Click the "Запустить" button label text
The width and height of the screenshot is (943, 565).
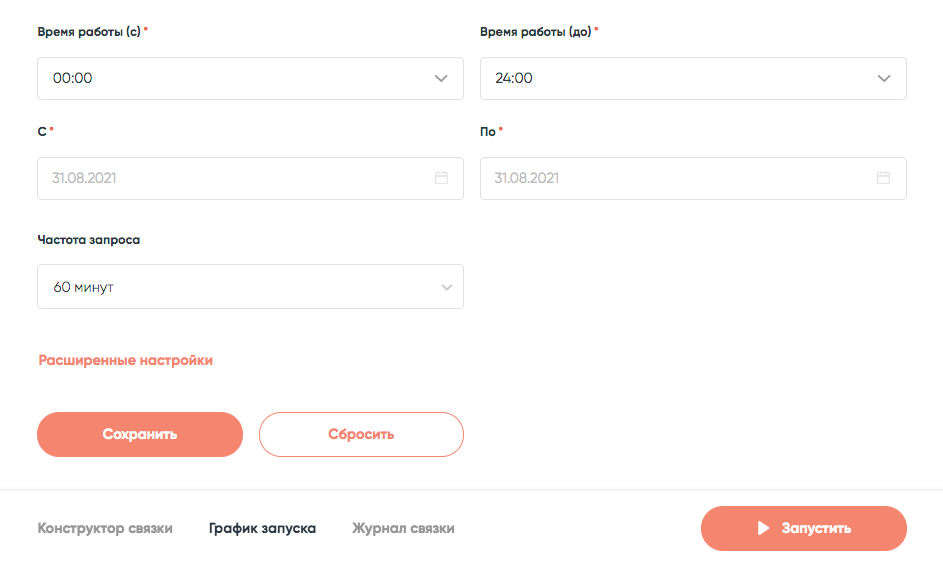816,528
